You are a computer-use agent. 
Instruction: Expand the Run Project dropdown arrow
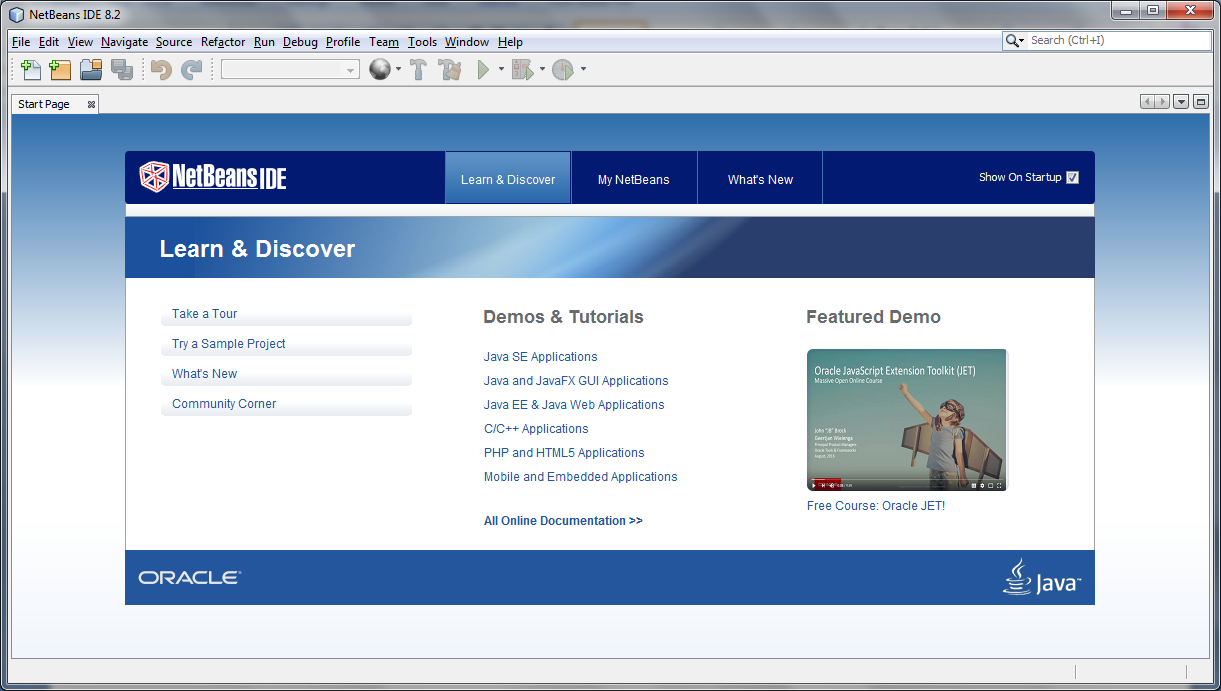click(501, 70)
